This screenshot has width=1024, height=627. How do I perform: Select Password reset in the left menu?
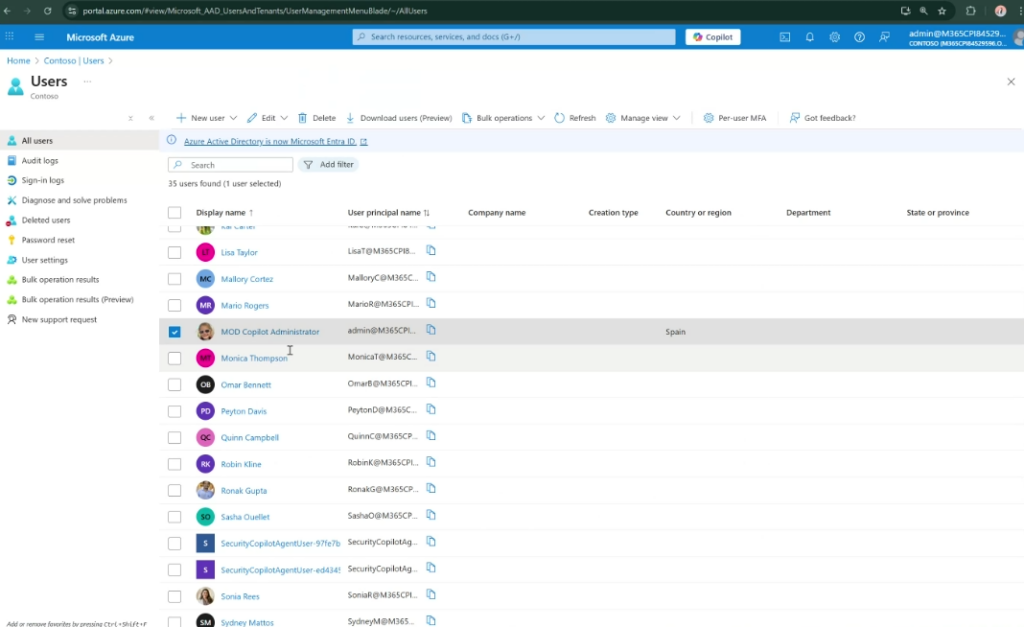tap(48, 240)
